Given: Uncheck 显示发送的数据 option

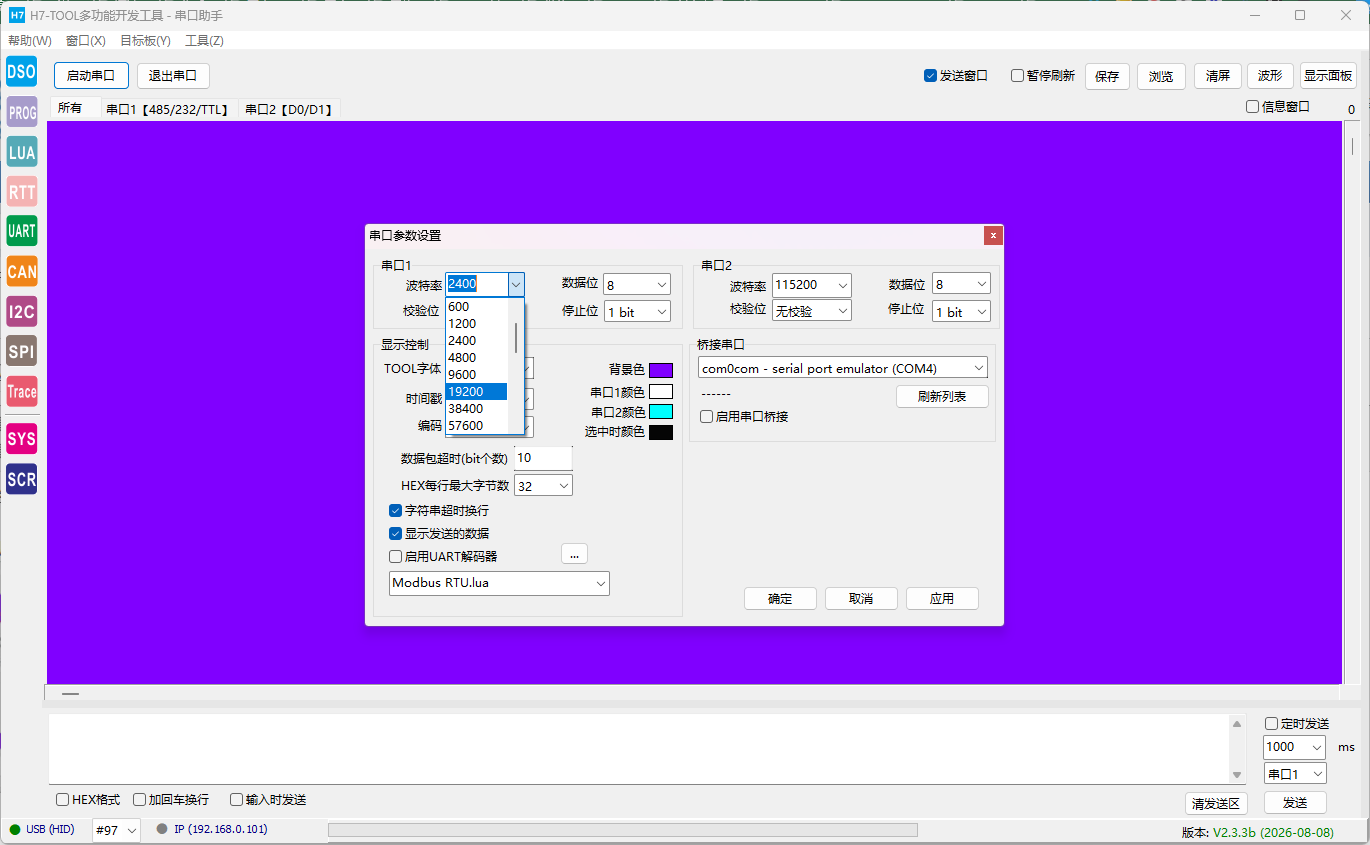Looking at the screenshot, I should tap(395, 533).
